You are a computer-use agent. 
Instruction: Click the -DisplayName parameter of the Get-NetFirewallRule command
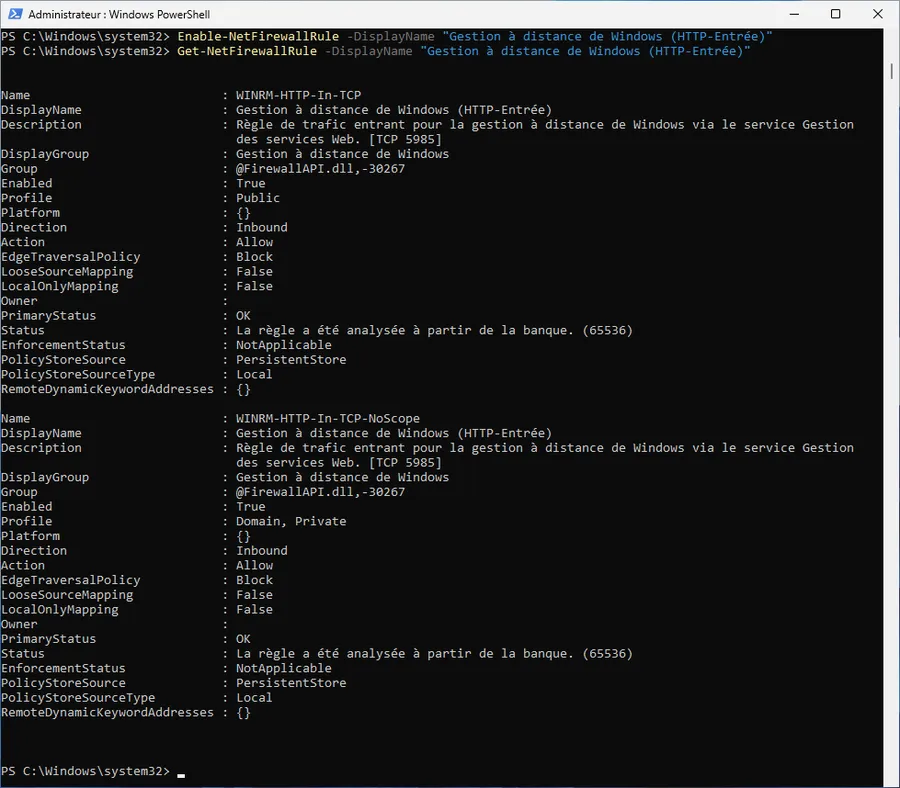coord(368,51)
